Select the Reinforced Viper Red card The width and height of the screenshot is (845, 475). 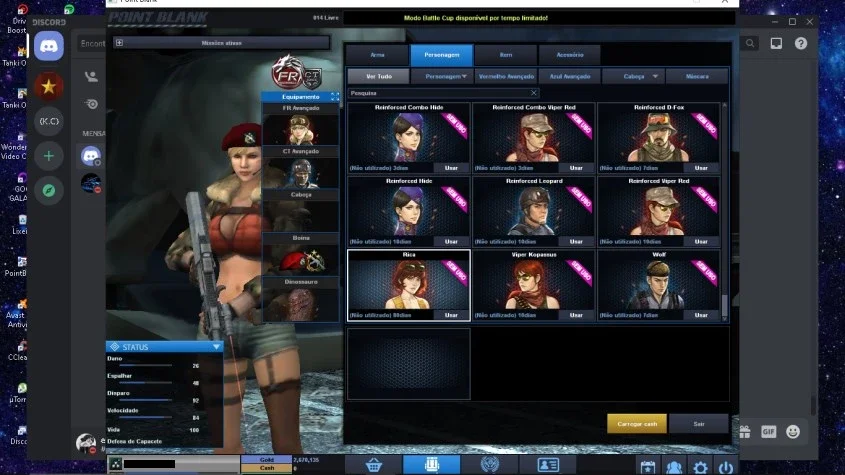[659, 211]
